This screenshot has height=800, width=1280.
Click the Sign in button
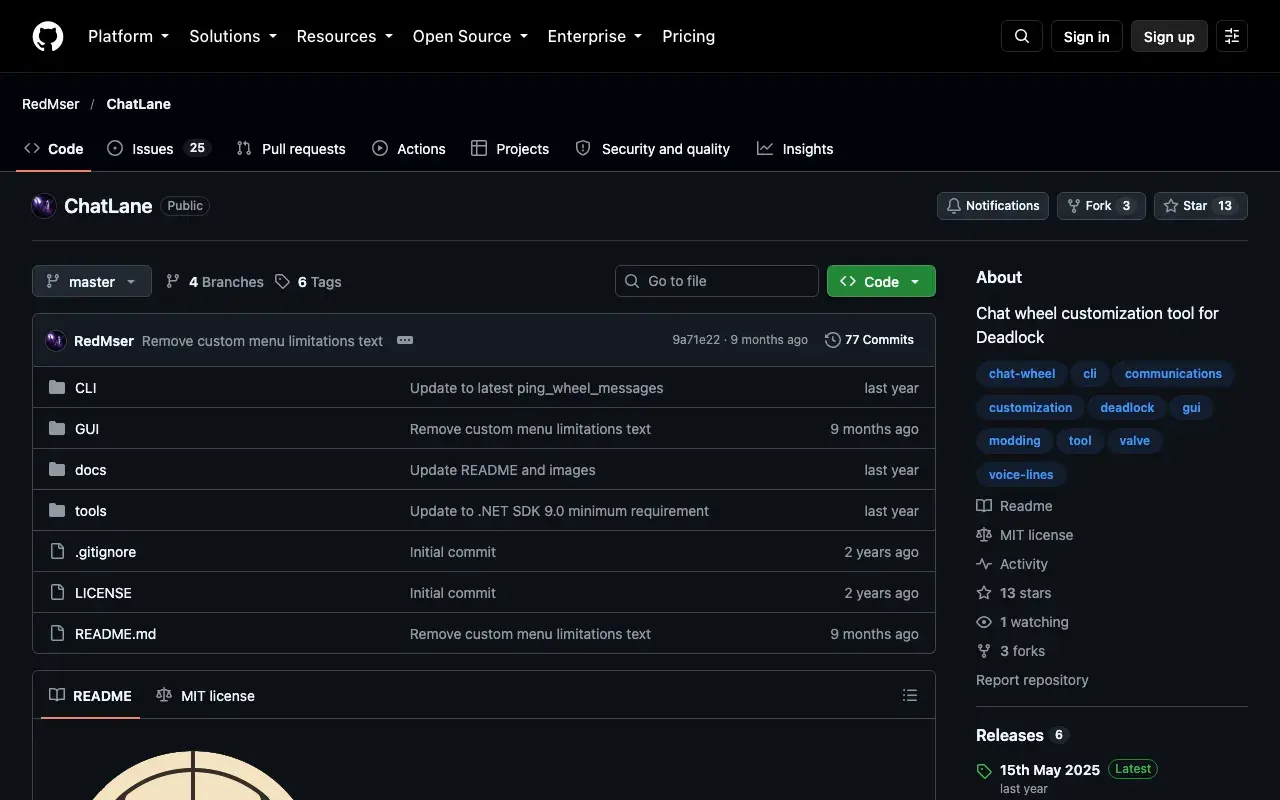click(x=1087, y=36)
